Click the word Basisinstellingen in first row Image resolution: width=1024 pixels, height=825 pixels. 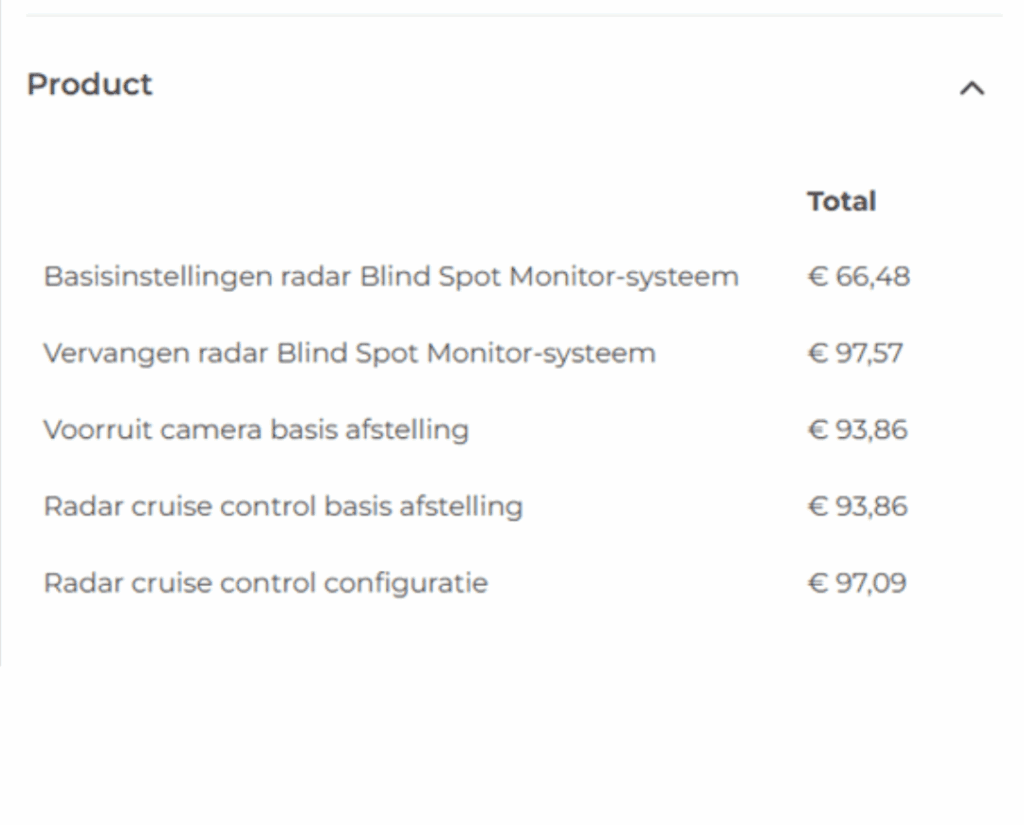tap(157, 277)
